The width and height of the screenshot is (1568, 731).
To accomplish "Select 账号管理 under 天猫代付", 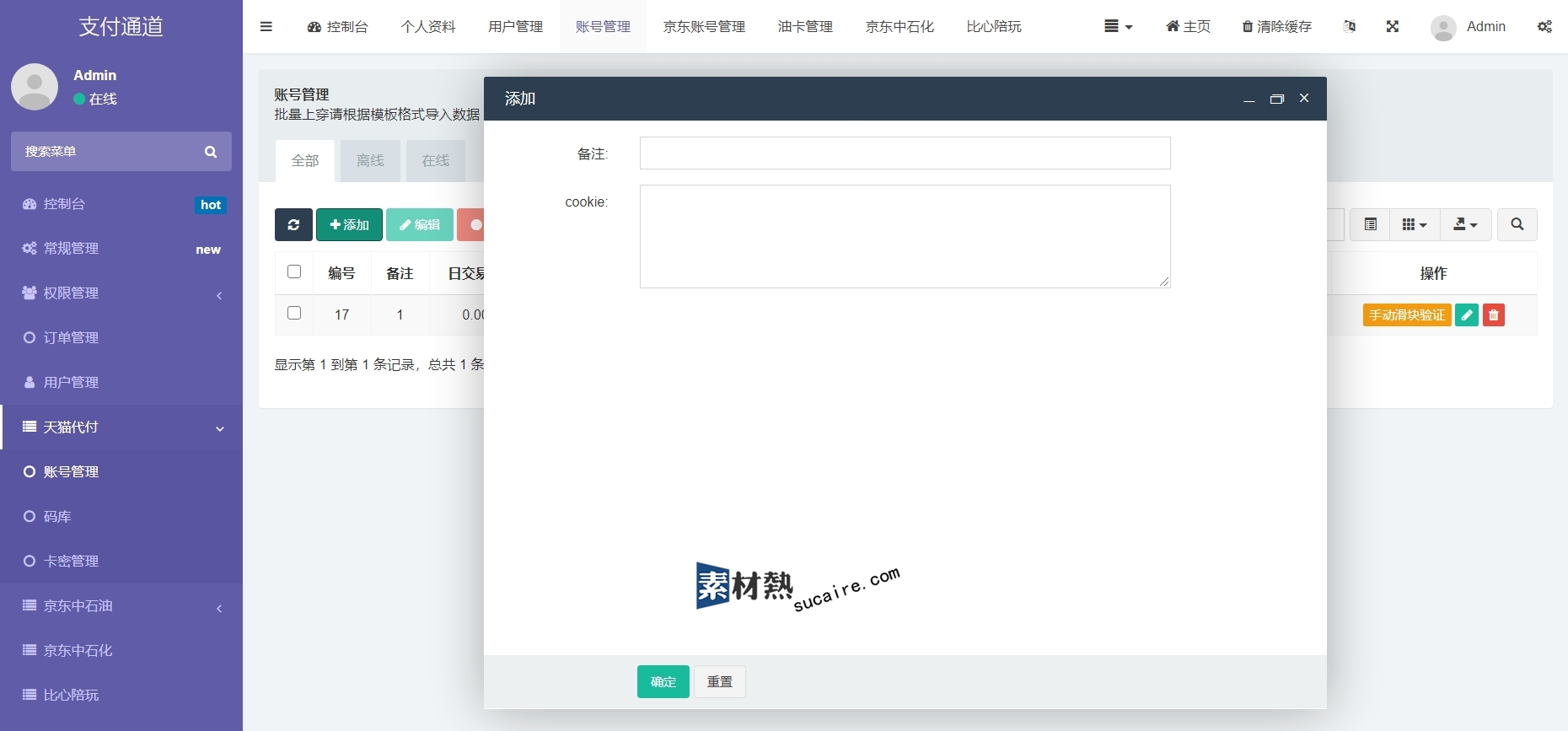I will coord(121,472).
